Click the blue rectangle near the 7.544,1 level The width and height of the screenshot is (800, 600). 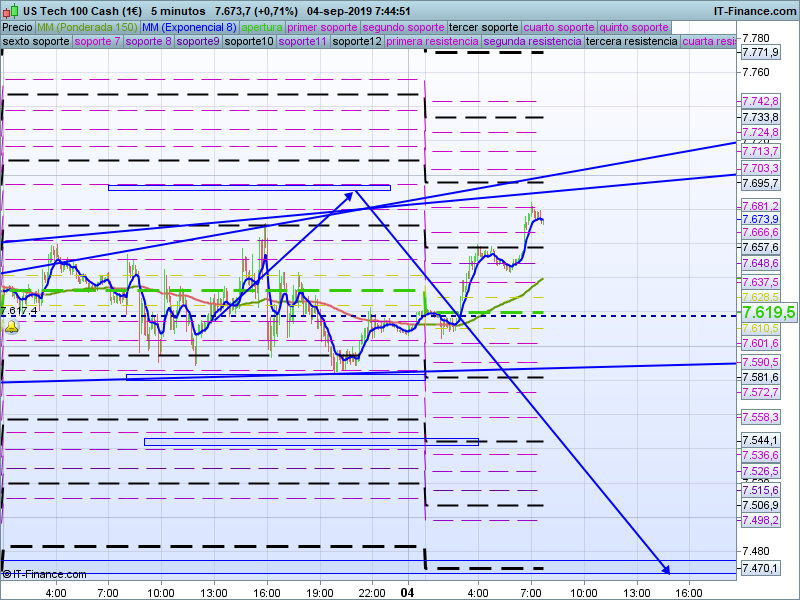point(311,441)
